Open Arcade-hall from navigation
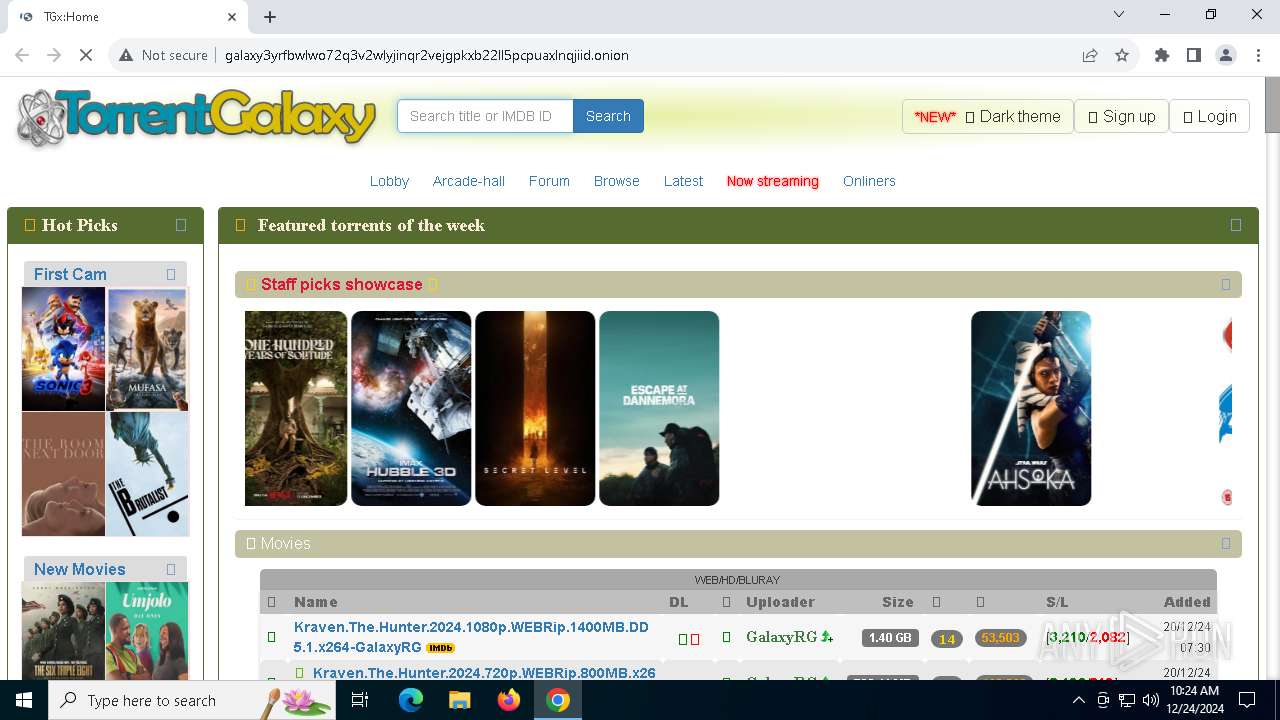1280x720 pixels. point(468,181)
